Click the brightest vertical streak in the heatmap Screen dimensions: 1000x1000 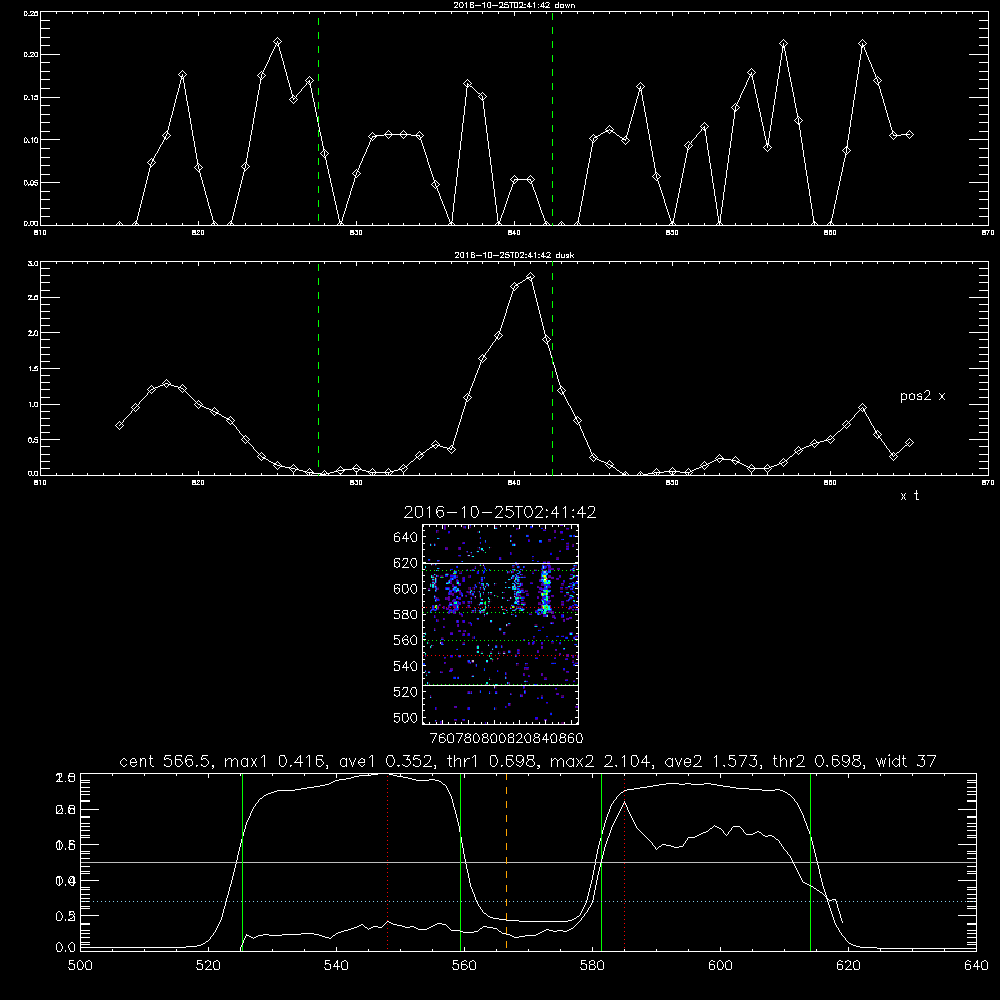(x=545, y=590)
